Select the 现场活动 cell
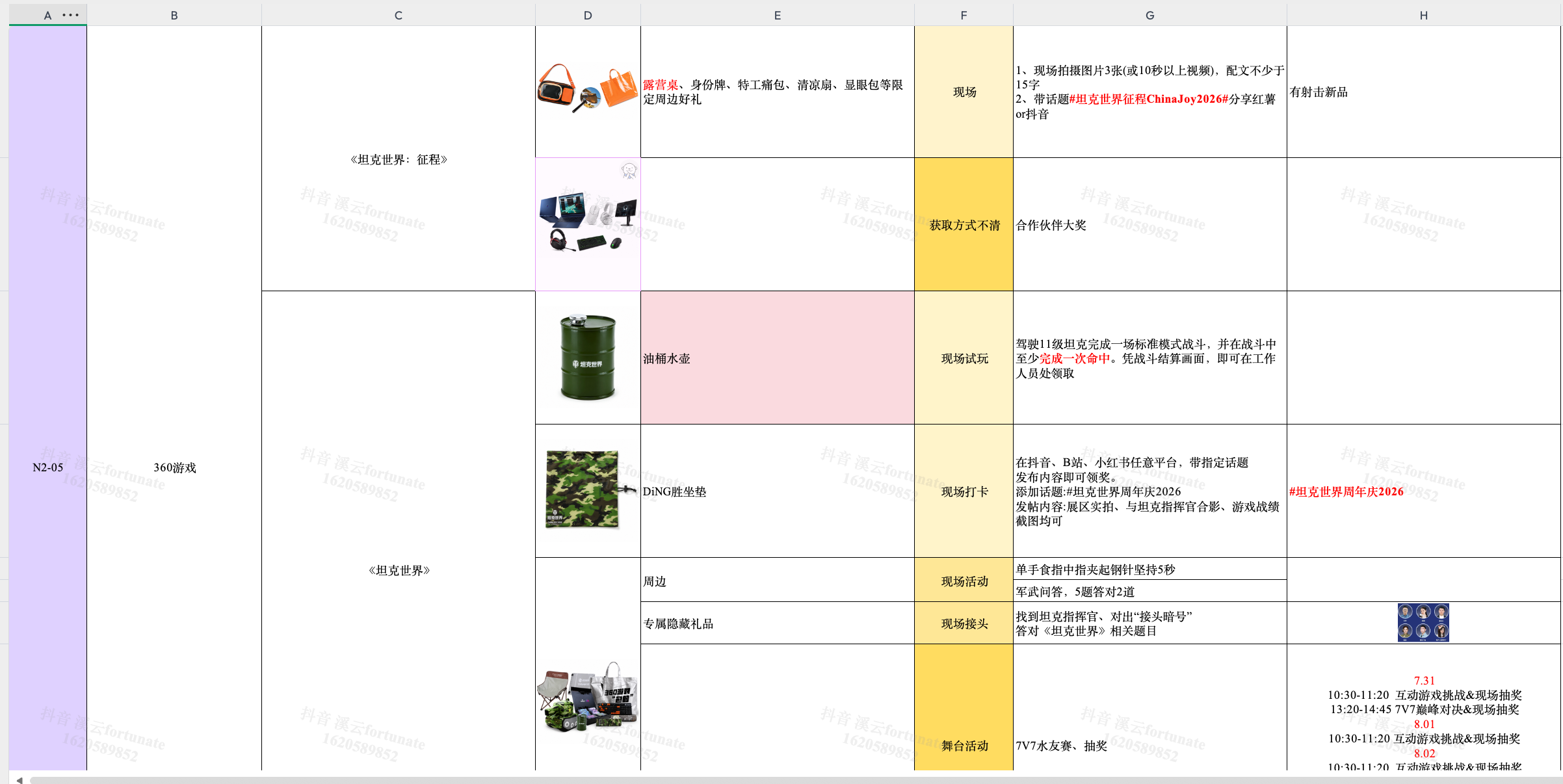1563x784 pixels. (964, 580)
